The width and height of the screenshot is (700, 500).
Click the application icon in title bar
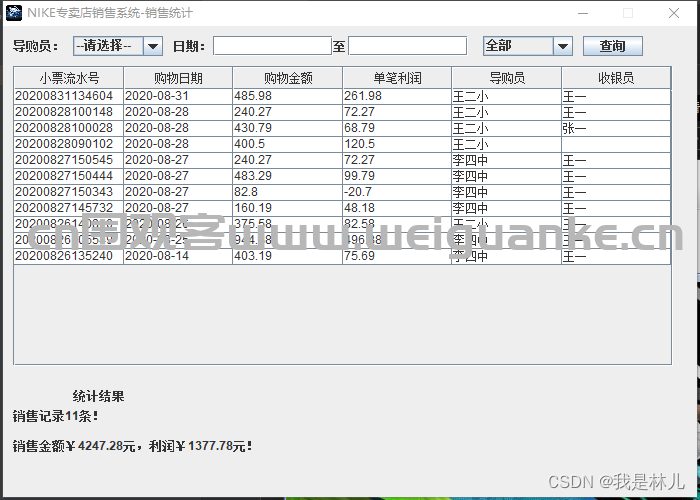14,12
